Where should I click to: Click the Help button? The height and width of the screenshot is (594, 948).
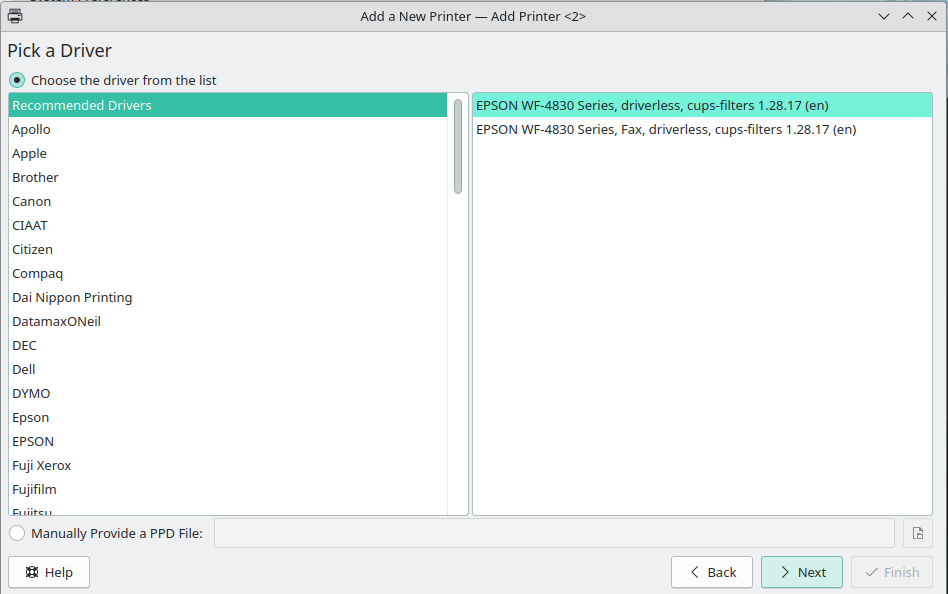click(49, 572)
